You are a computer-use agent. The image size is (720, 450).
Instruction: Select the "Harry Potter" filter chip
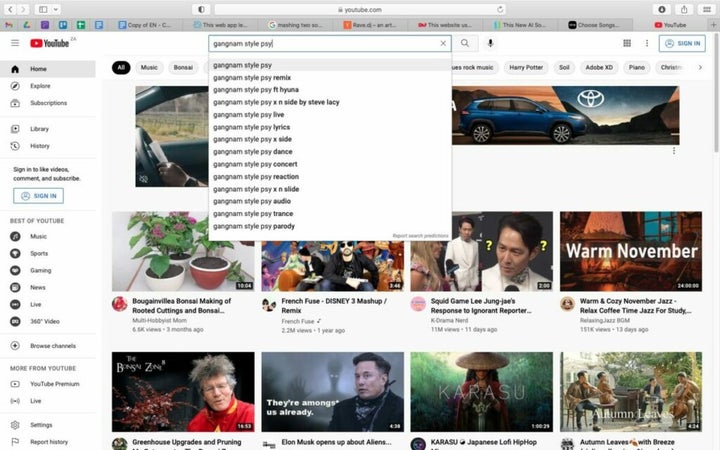pos(525,68)
